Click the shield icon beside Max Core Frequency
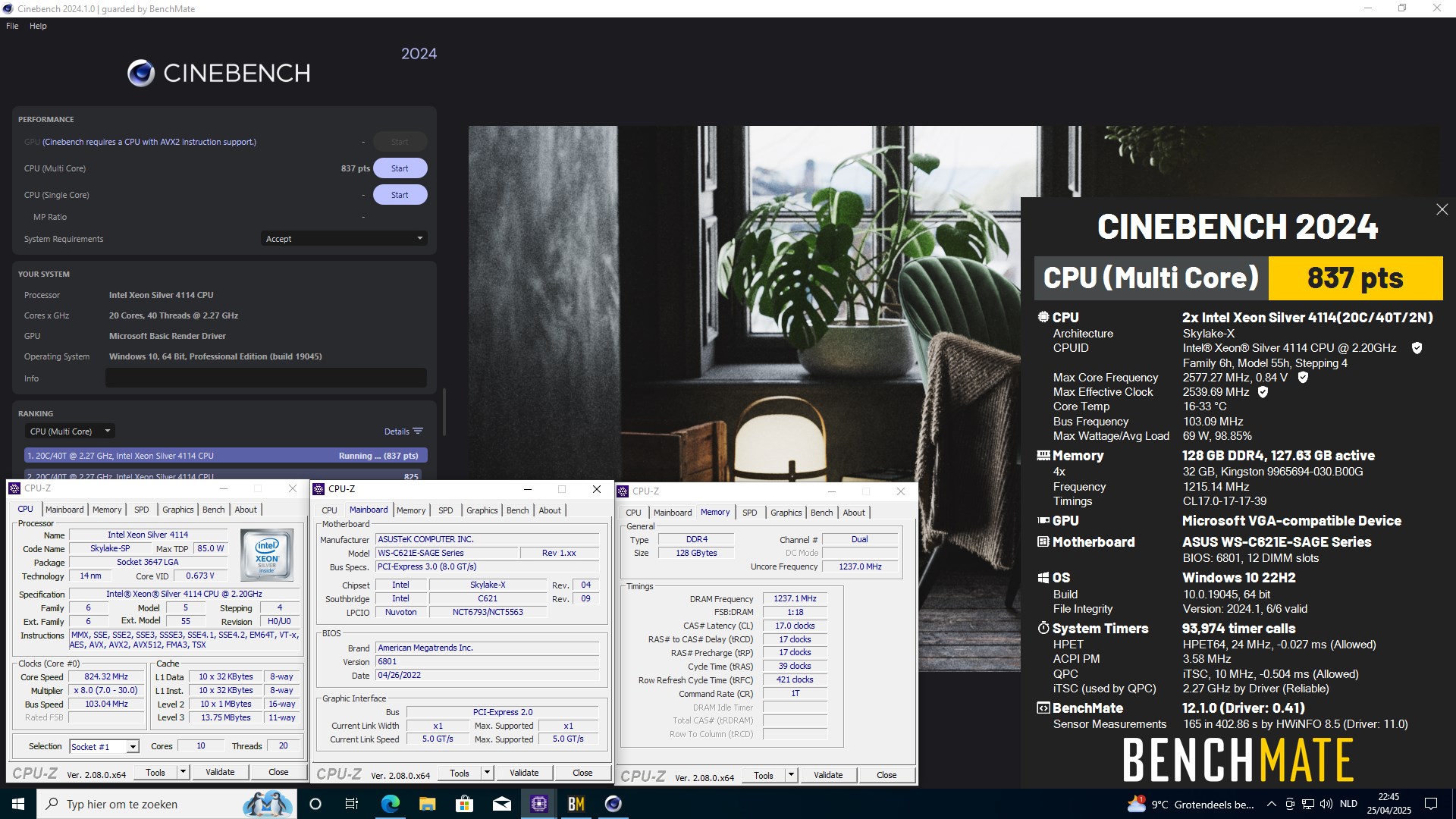Screen dimensions: 1456x819 coord(1303,378)
